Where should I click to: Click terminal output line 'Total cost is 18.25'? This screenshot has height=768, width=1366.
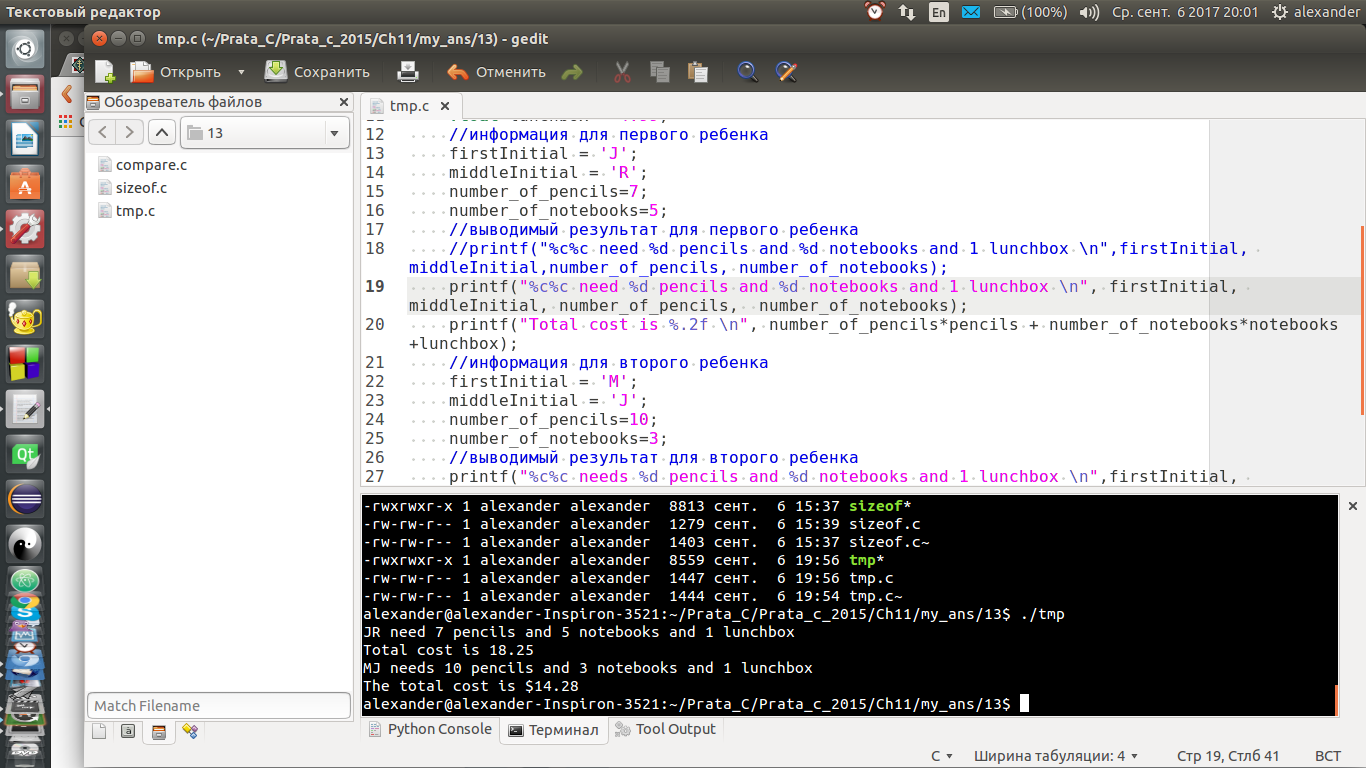coord(448,650)
